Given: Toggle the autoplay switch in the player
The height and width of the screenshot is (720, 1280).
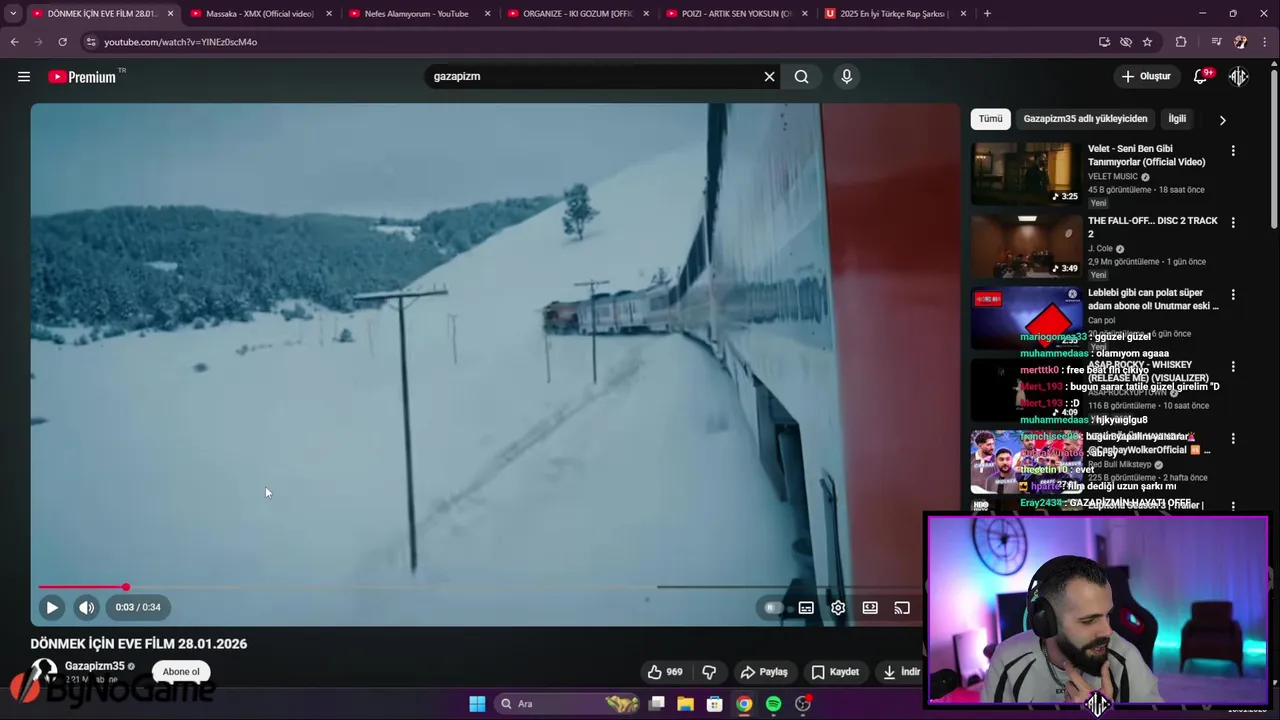Looking at the screenshot, I should [x=773, y=607].
